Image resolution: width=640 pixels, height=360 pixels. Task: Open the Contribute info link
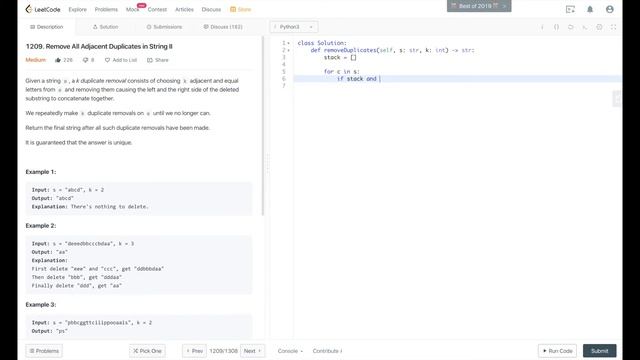(x=327, y=351)
